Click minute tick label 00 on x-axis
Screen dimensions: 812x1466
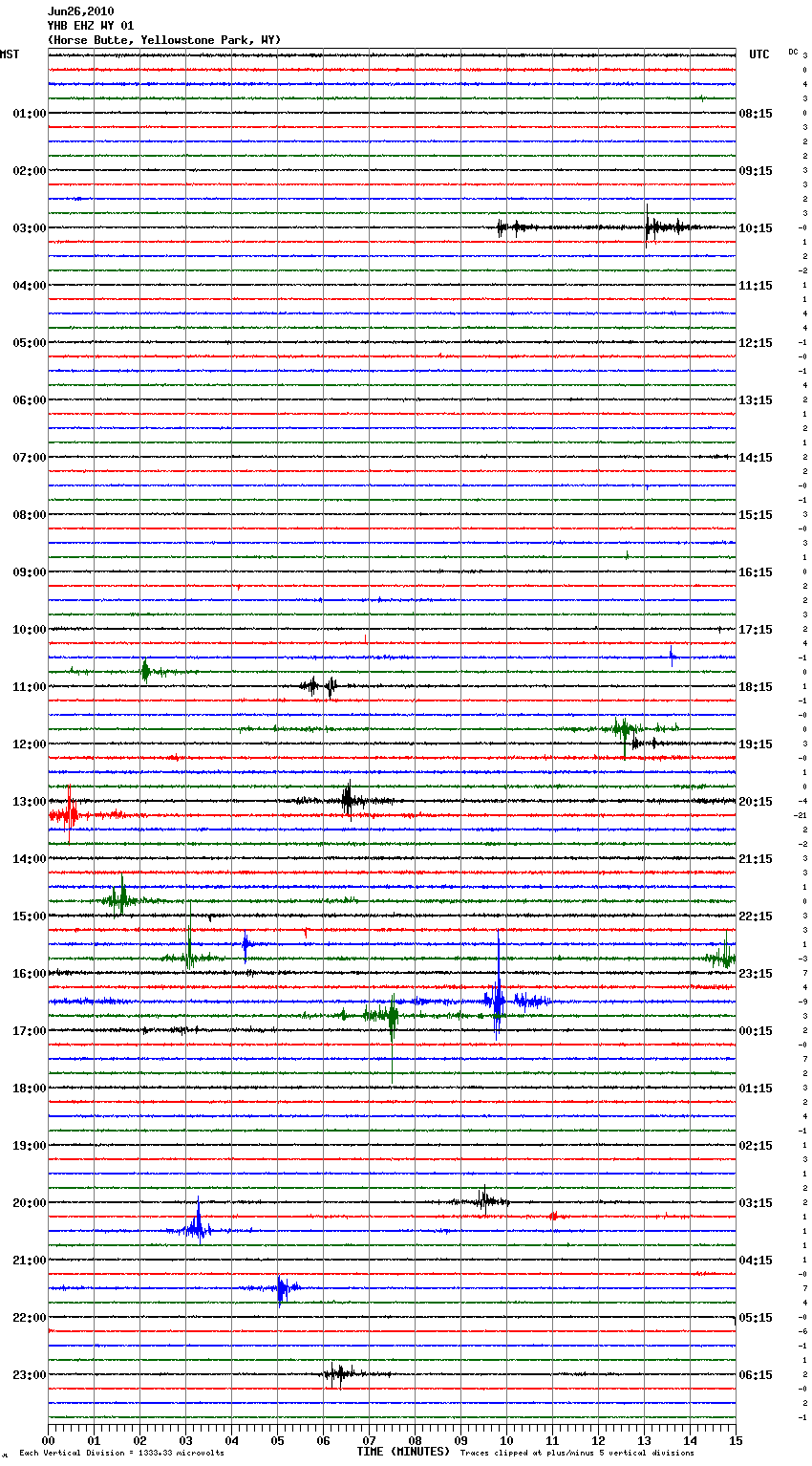tap(48, 1440)
